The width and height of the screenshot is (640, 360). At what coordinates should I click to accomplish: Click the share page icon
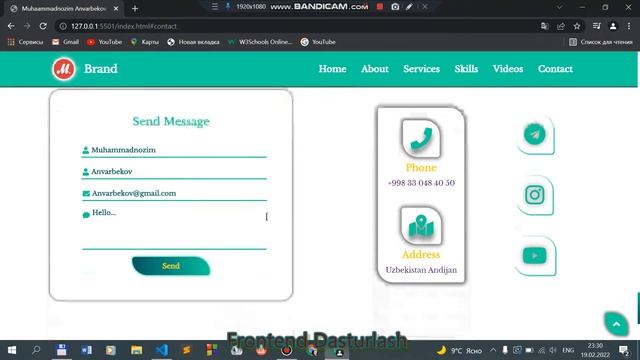pos(561,26)
